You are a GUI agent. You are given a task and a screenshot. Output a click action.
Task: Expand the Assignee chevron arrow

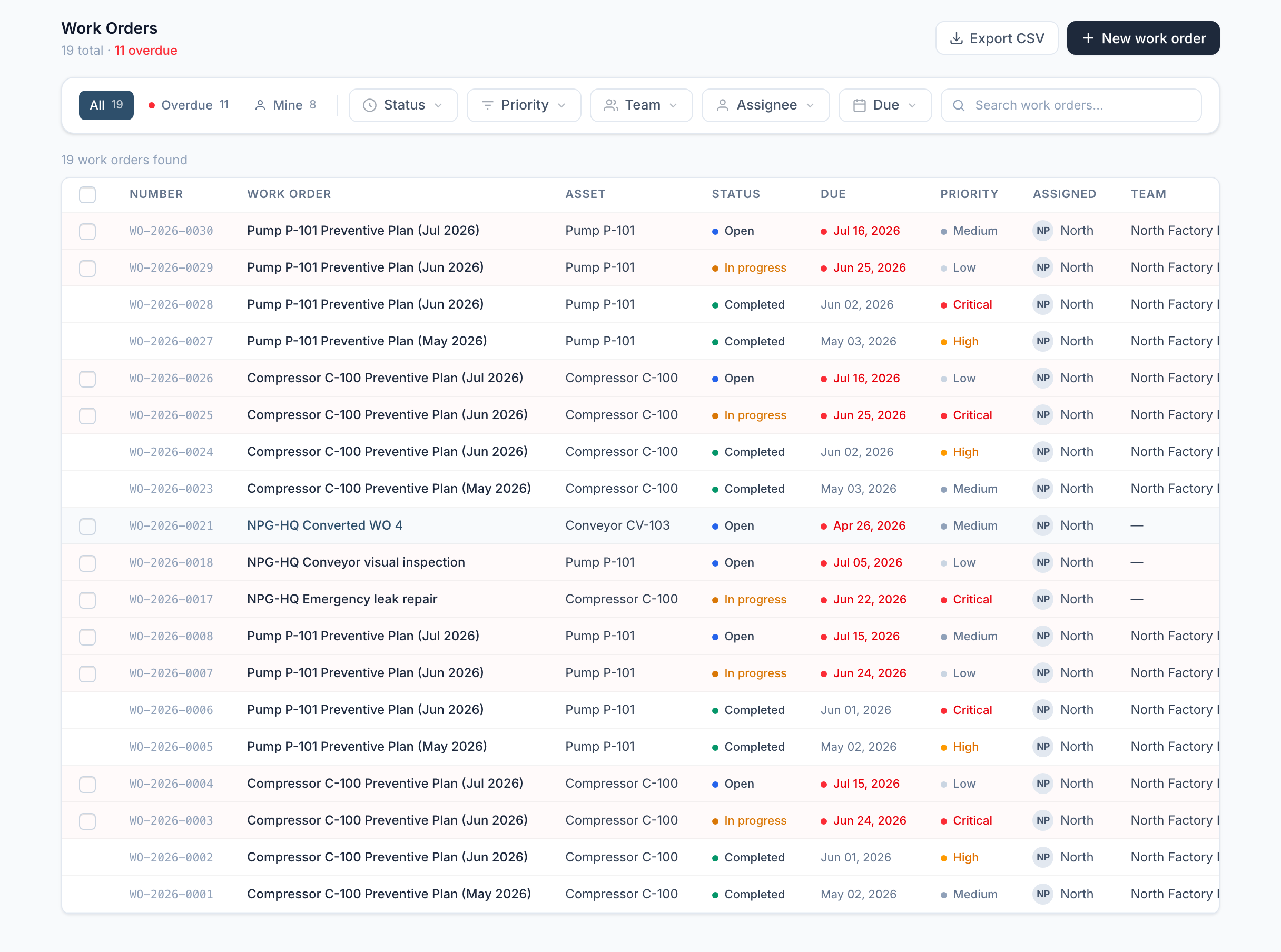coord(810,105)
